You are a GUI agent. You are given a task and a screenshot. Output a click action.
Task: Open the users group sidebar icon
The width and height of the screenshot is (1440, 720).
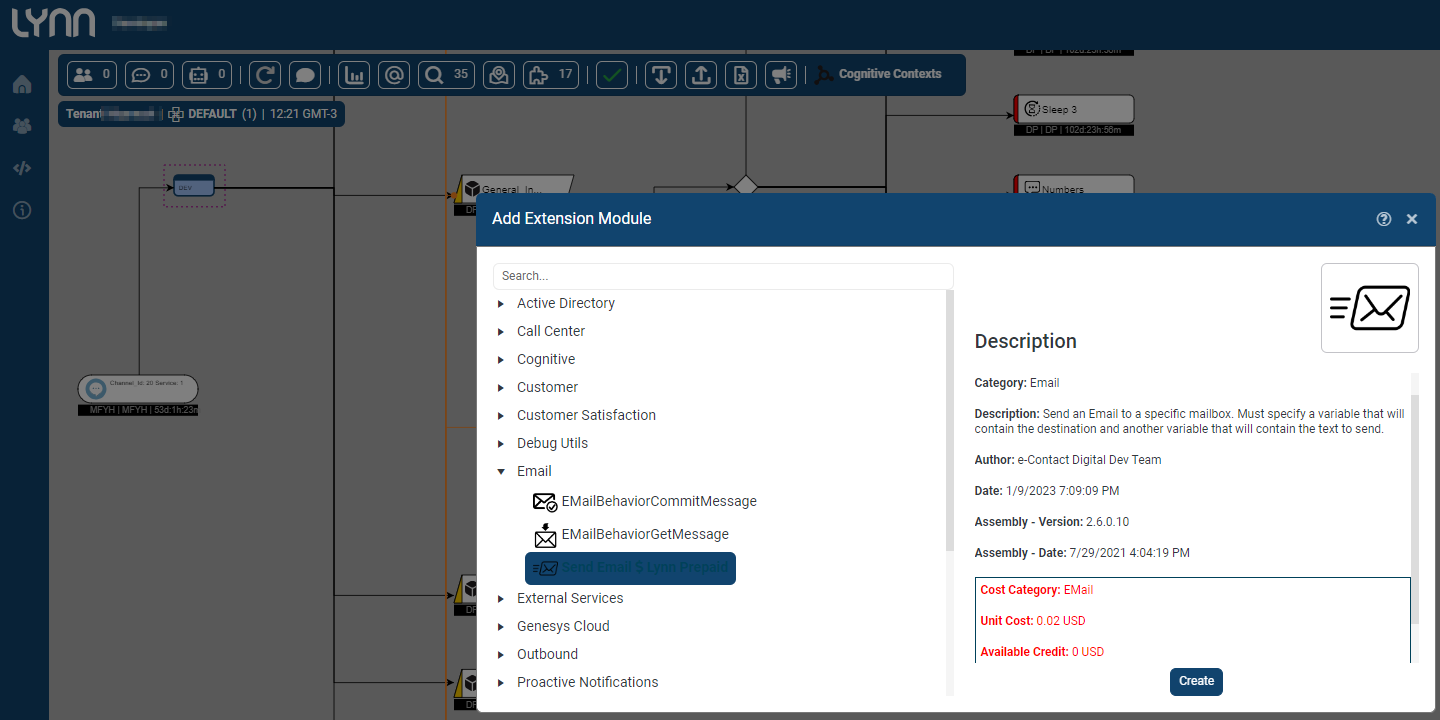pos(22,126)
